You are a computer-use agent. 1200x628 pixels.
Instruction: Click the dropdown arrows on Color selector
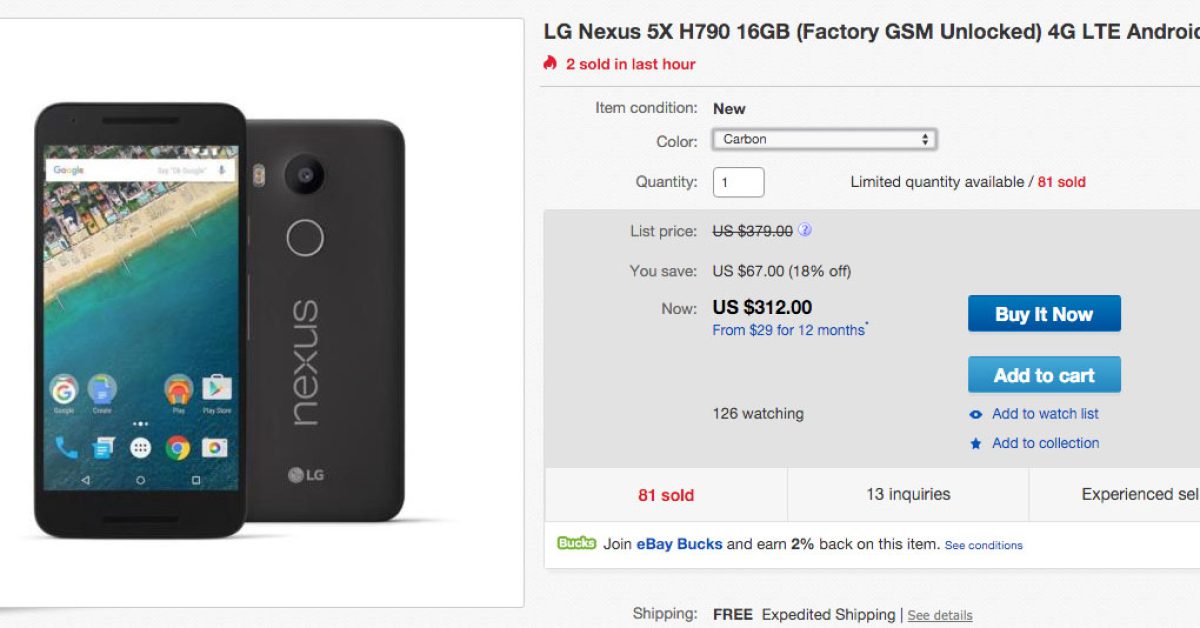click(x=925, y=139)
